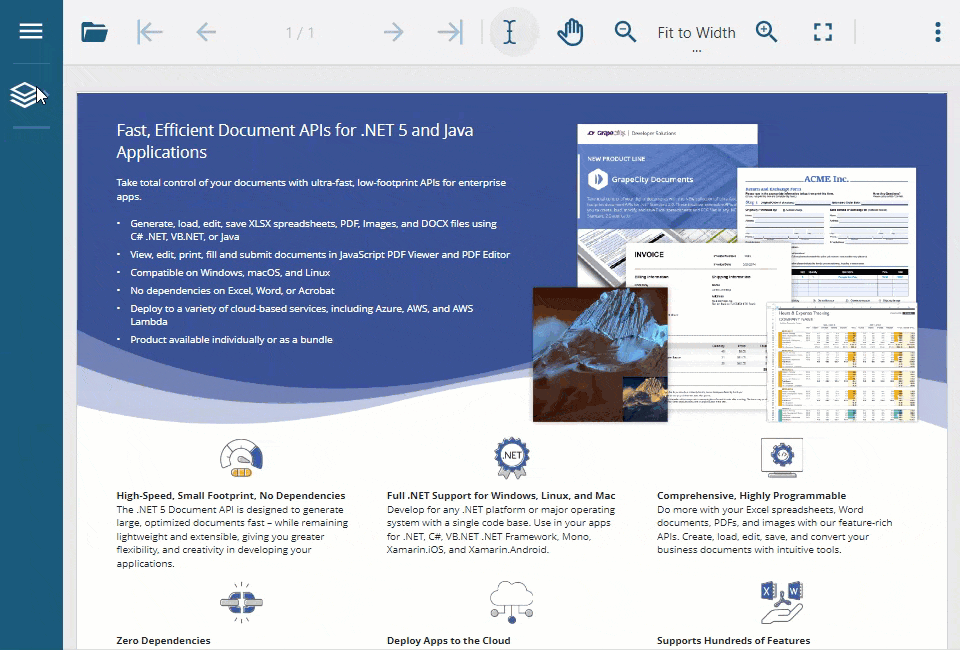Click the monitor gear icon above Comprehensive heading

point(782,458)
